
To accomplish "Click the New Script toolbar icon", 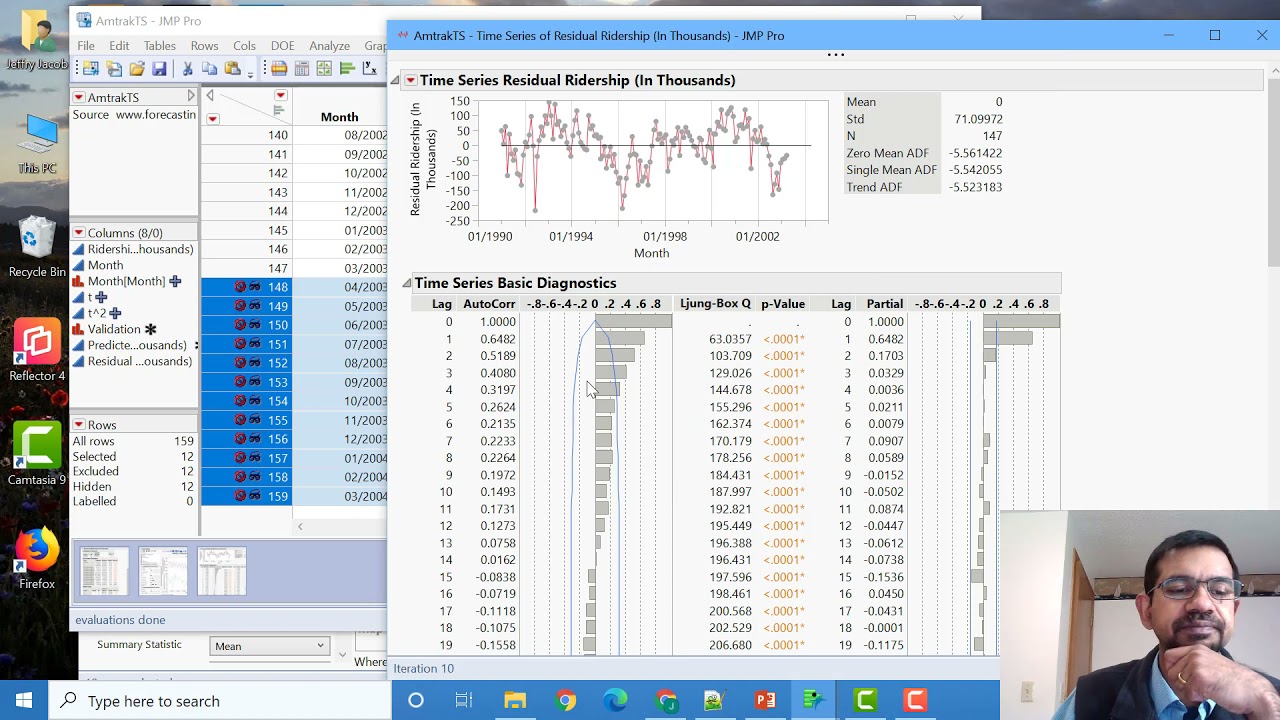I will click(x=114, y=69).
